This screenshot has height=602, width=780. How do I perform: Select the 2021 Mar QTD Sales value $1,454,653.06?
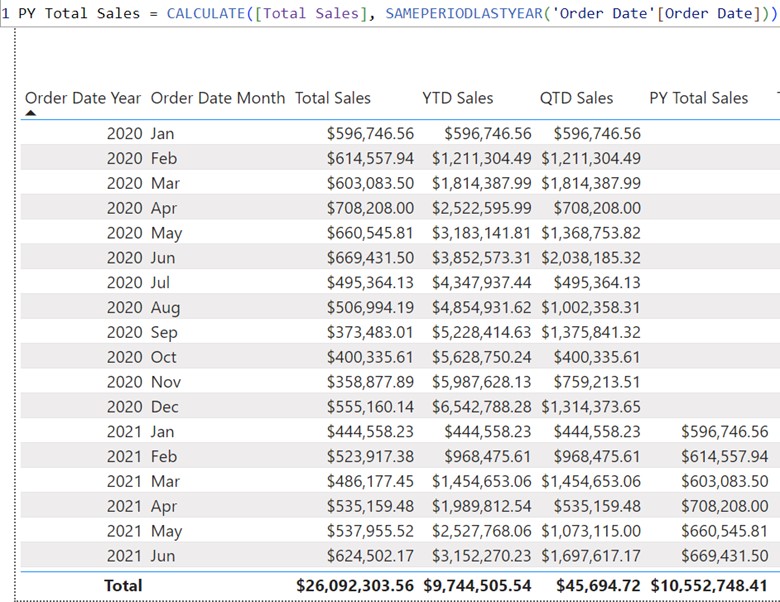click(591, 481)
